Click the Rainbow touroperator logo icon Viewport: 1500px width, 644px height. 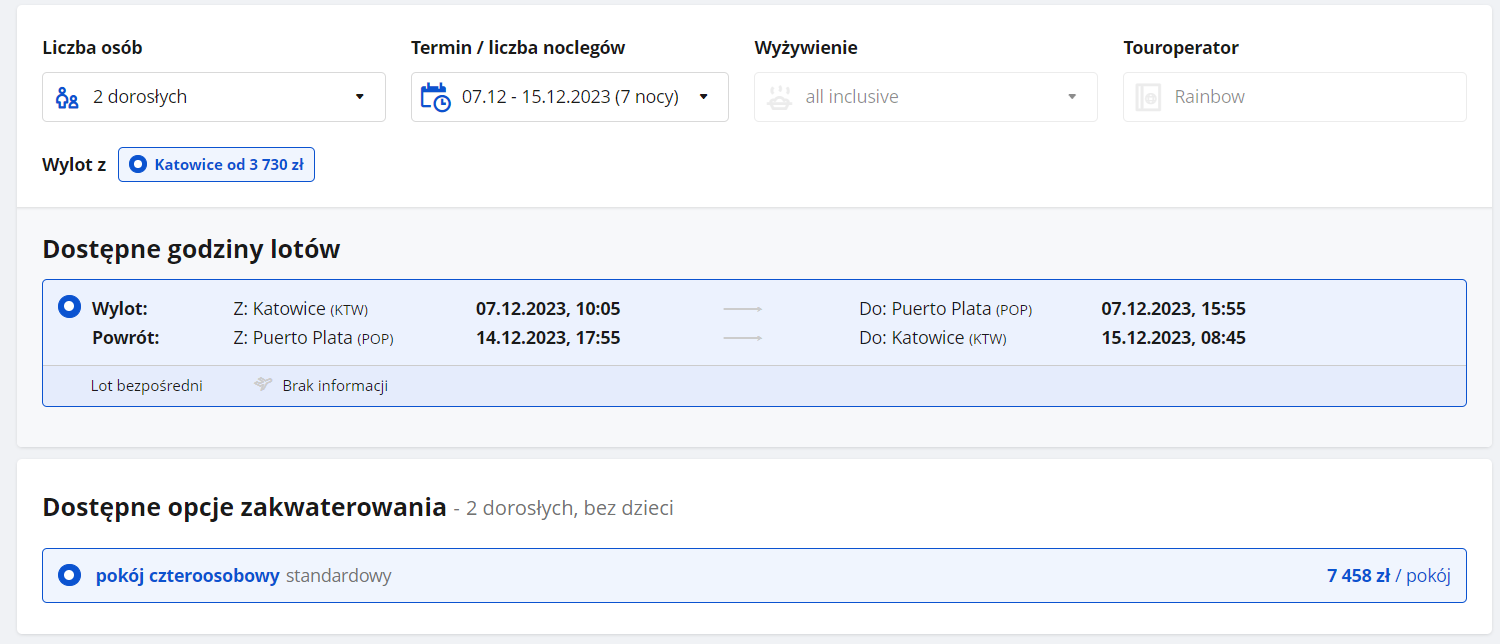pyautogui.click(x=1147, y=97)
